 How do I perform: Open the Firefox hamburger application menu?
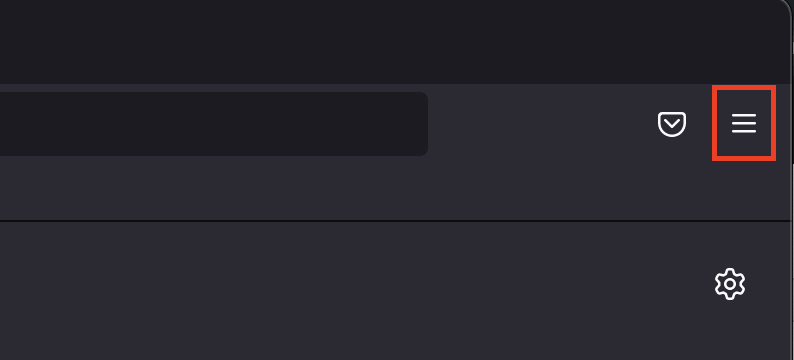743,123
